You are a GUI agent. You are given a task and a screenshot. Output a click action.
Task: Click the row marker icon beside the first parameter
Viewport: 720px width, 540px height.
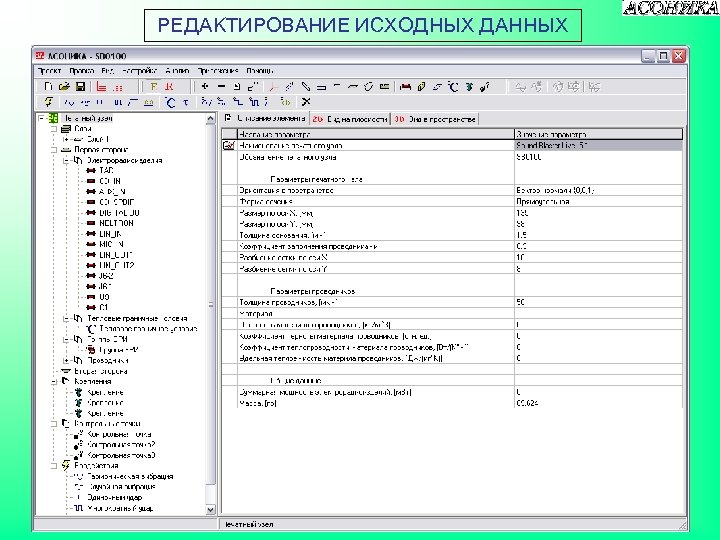228,146
